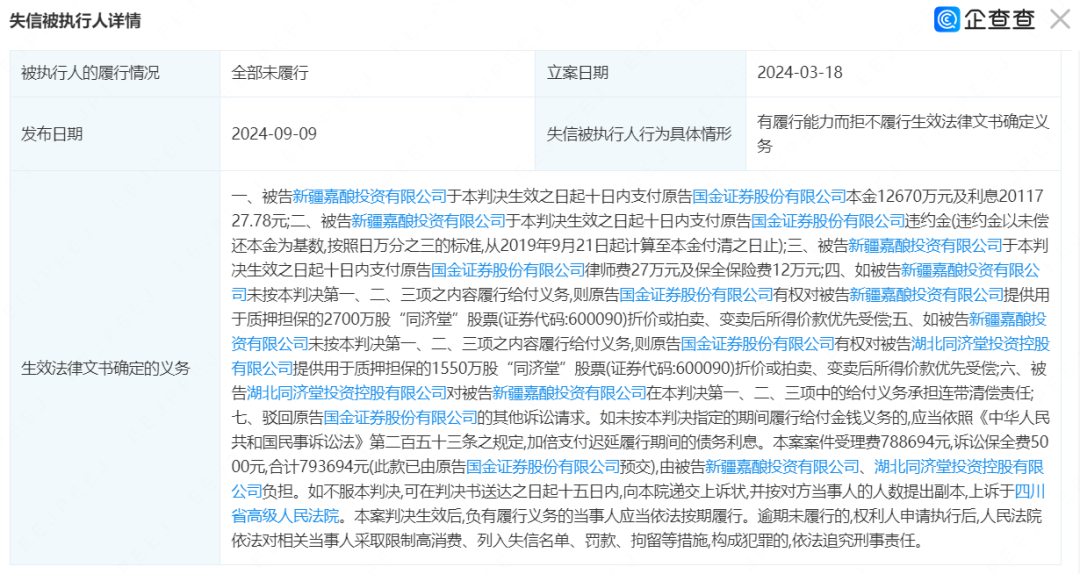The width and height of the screenshot is (1080, 574).
Task: Click the 失信被执行人行为具体情形 label
Action: 639,134
